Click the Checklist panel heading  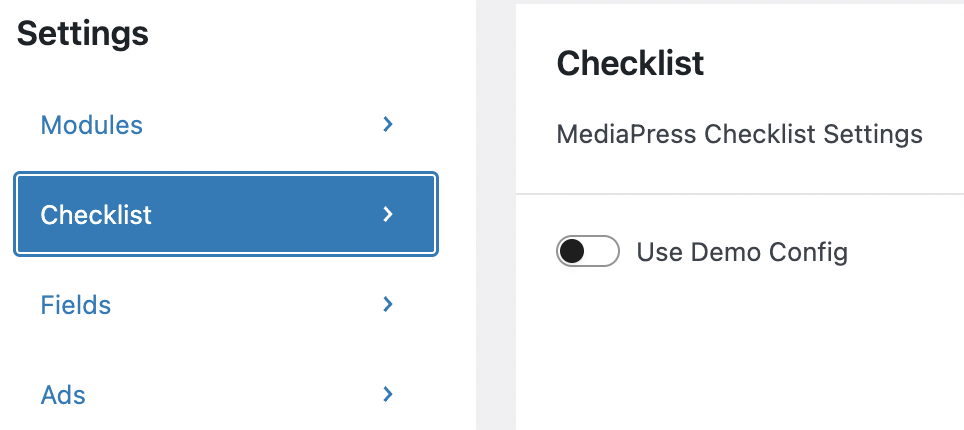click(x=630, y=63)
